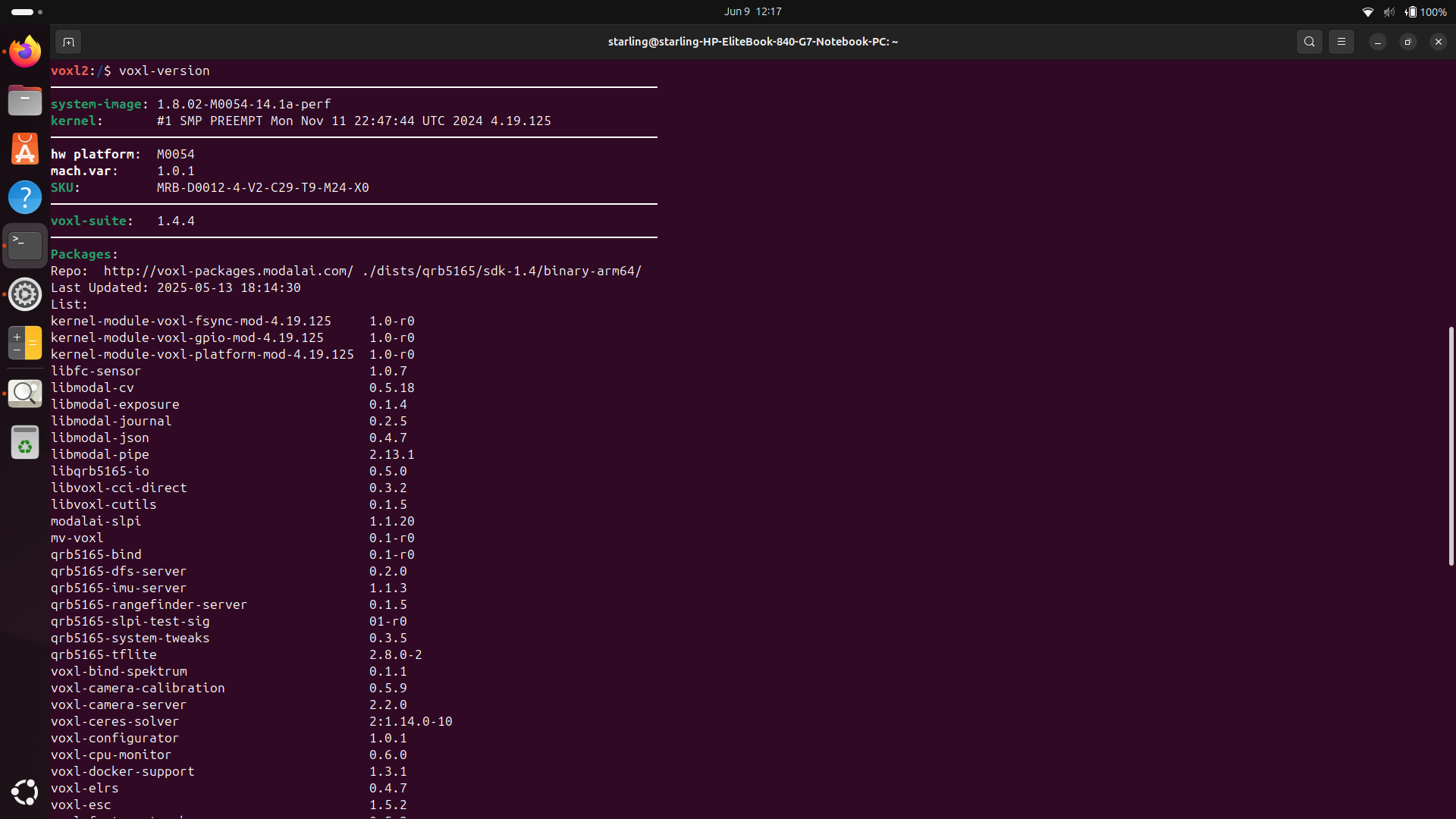
Task: Click the qrb5165-tflite package name
Action: [x=104, y=654]
